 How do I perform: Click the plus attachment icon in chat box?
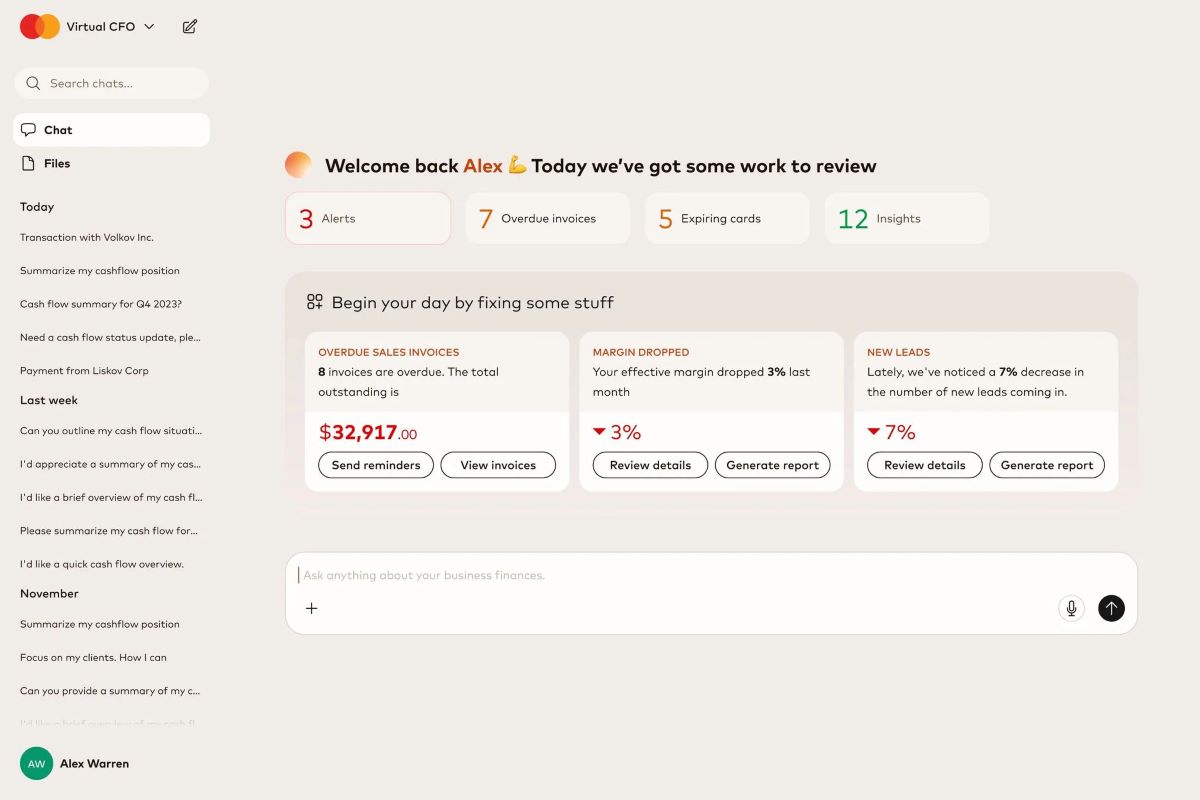click(311, 608)
